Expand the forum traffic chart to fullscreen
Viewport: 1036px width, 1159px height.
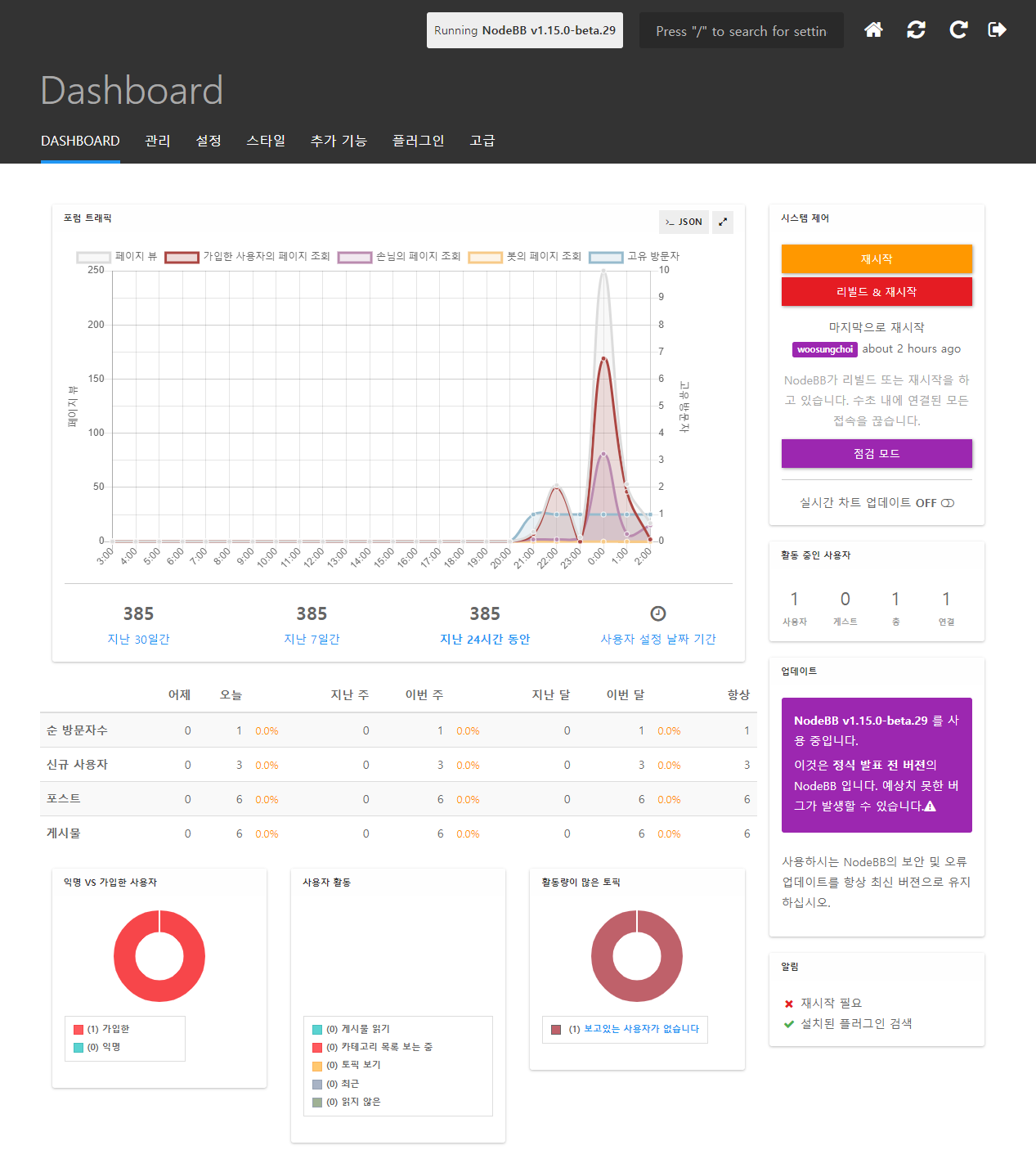click(x=723, y=222)
